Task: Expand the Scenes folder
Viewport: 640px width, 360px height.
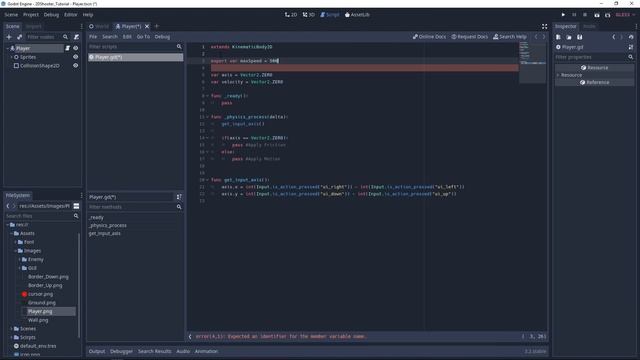Action: point(11,329)
